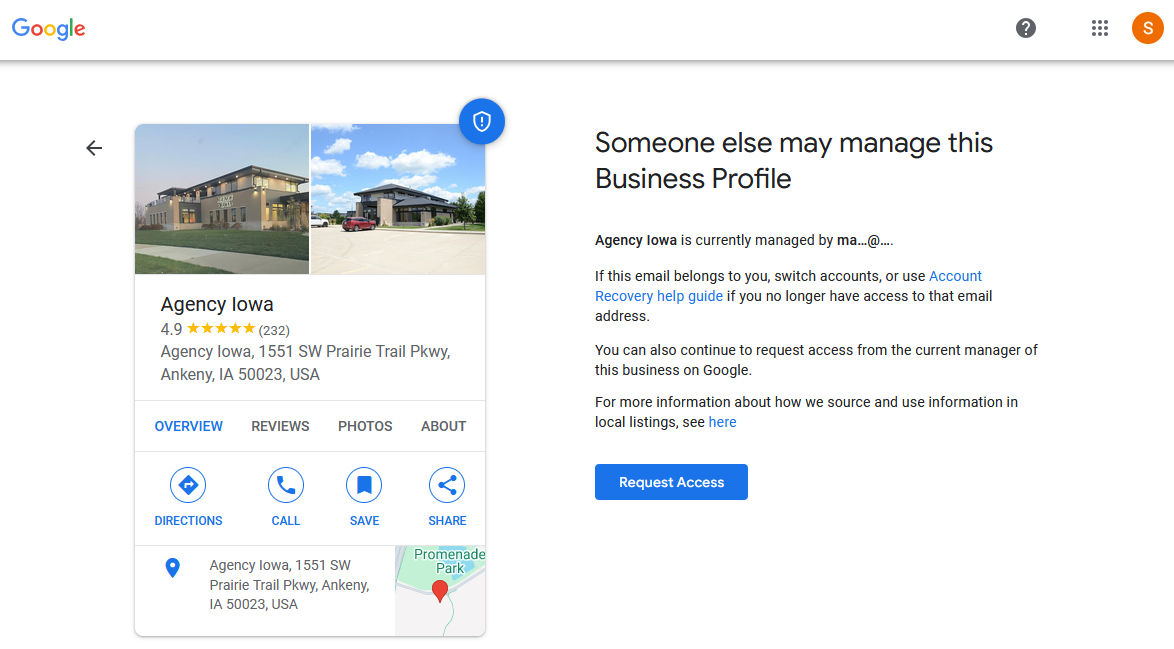Click the Request Access button

click(671, 482)
